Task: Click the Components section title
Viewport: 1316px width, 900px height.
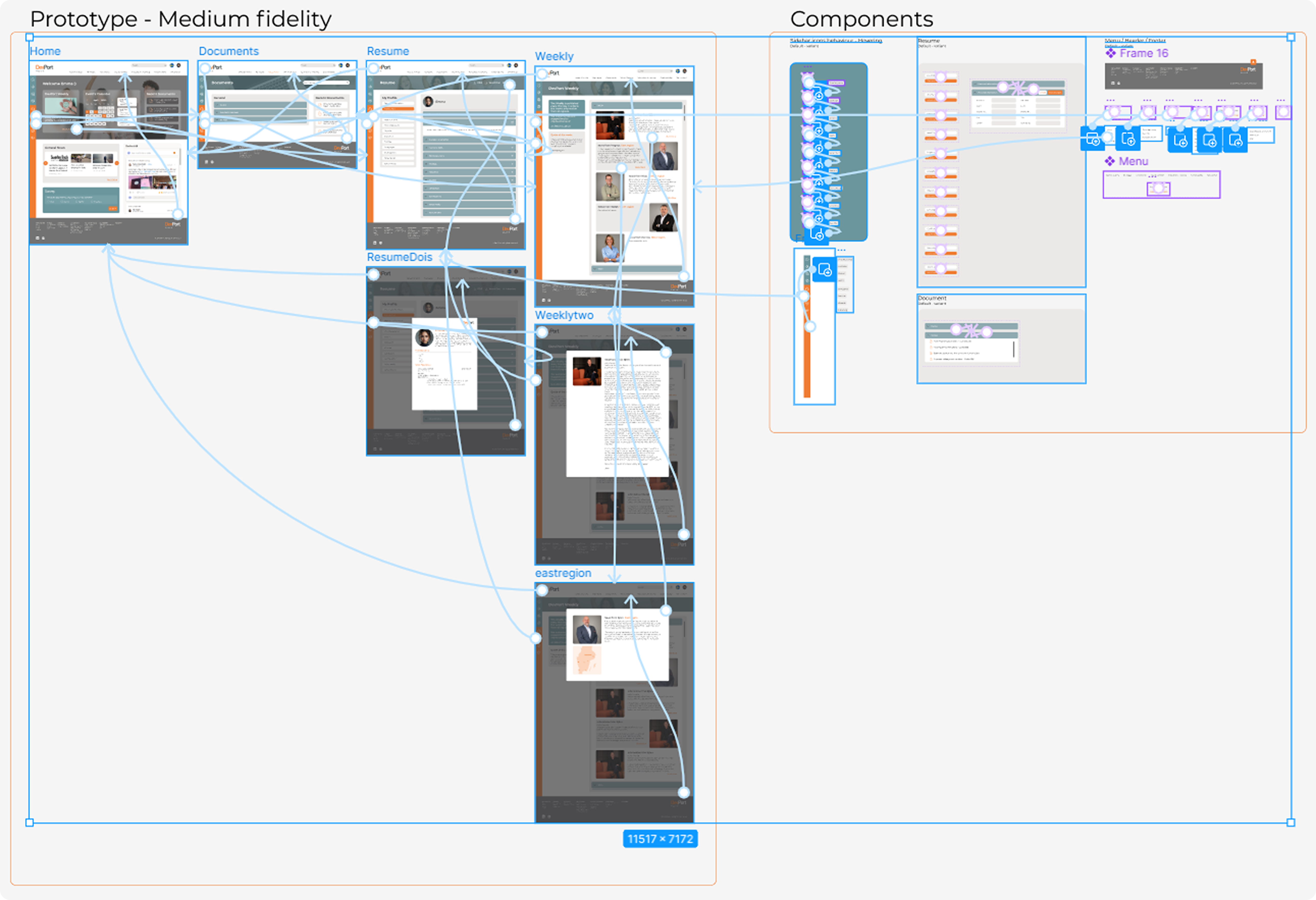Action: tap(861, 19)
